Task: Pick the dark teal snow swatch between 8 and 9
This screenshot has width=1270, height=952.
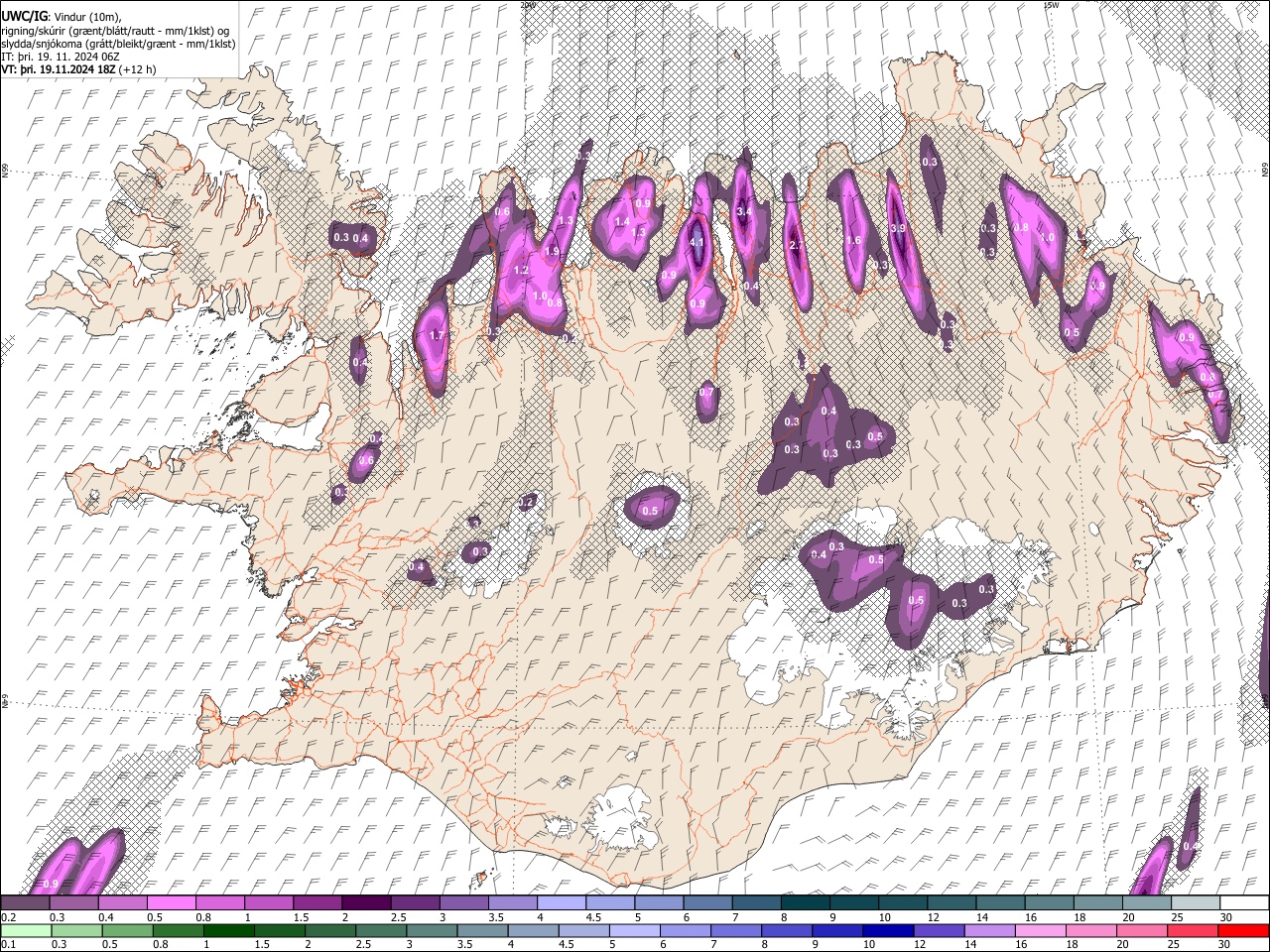Action: point(806,902)
